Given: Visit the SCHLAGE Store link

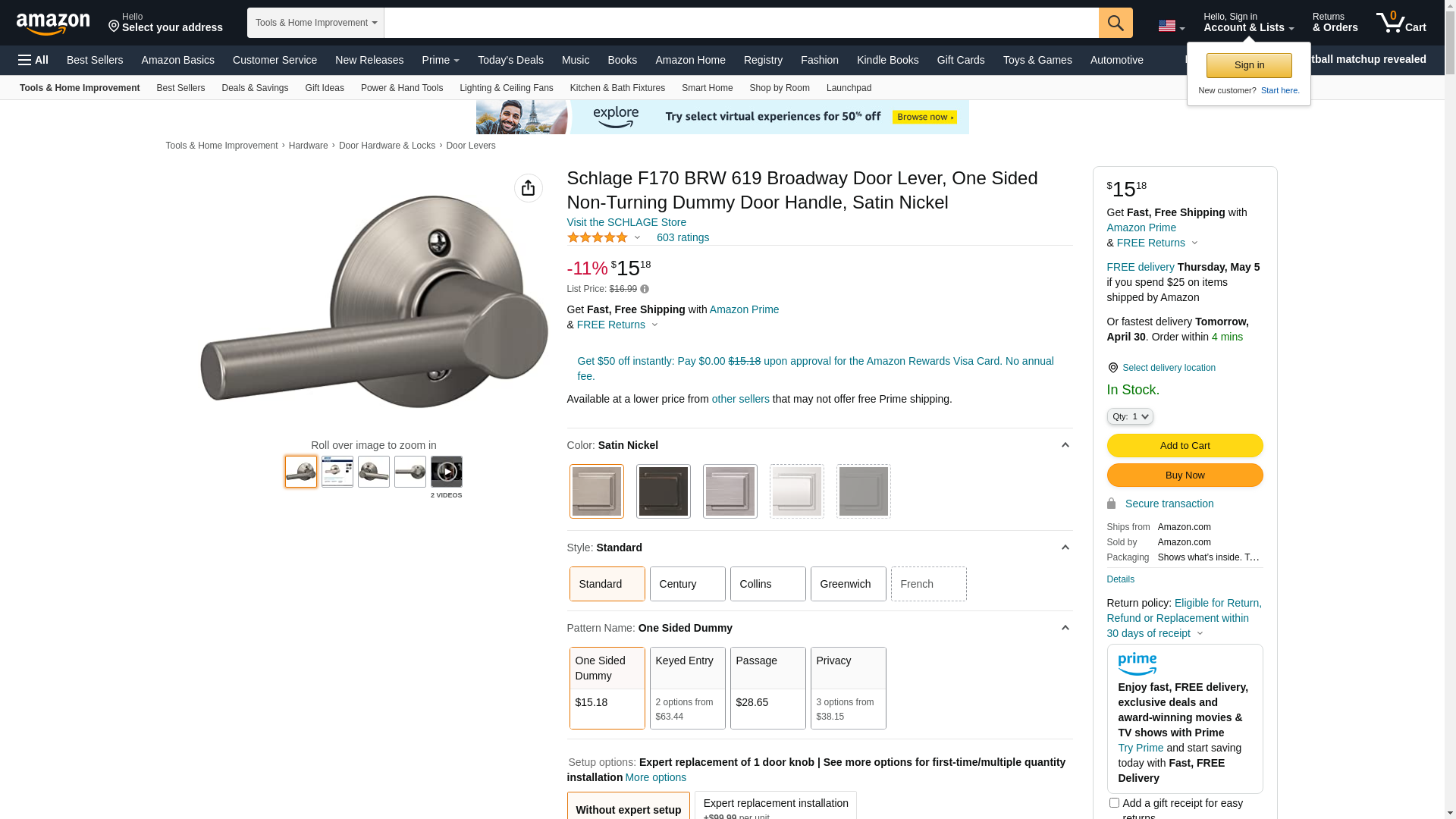Looking at the screenshot, I should tap(626, 222).
